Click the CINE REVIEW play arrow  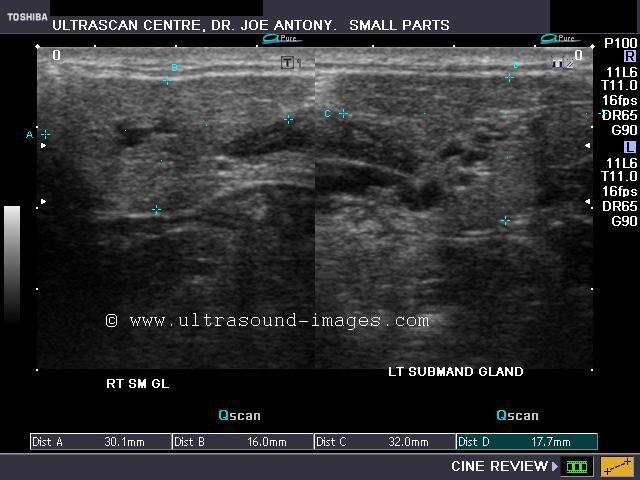coord(555,466)
